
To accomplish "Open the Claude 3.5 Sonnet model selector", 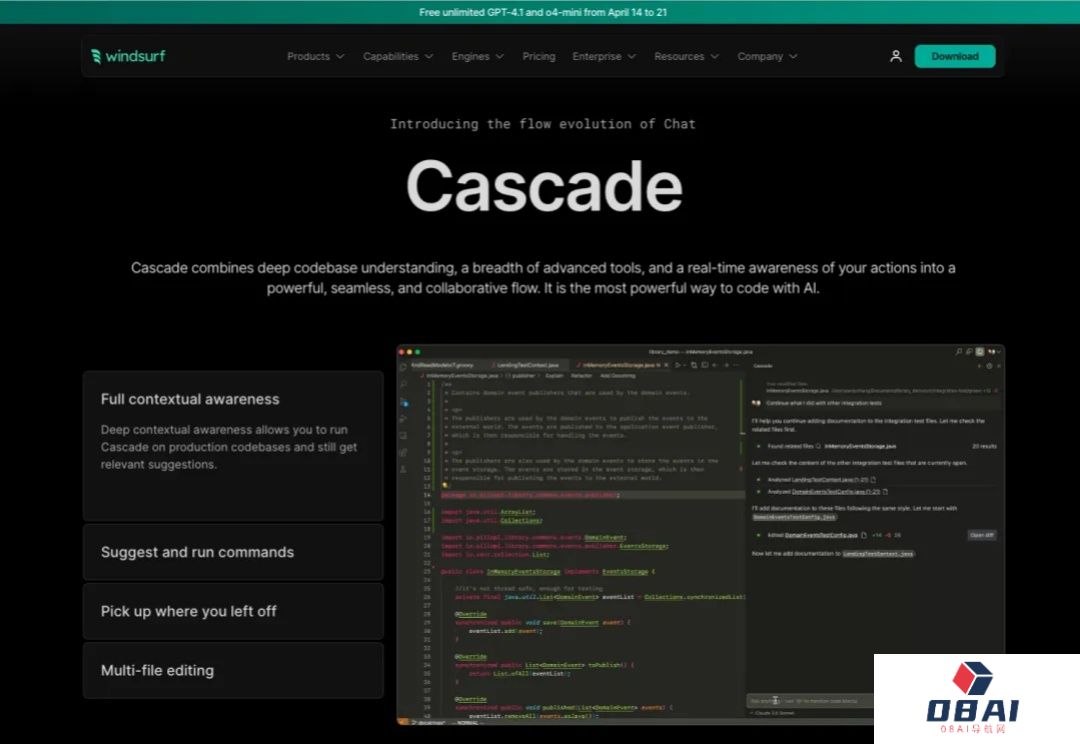I will pyautogui.click(x=774, y=713).
